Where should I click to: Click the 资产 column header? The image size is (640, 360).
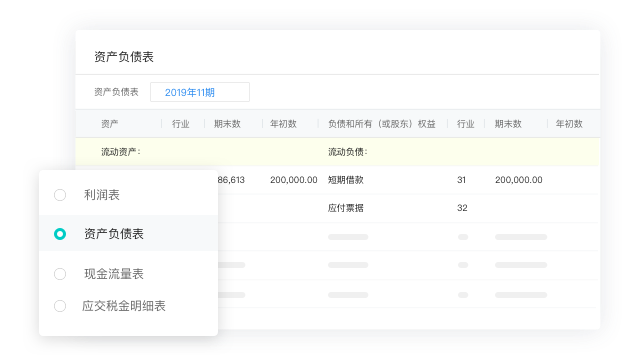pos(110,124)
